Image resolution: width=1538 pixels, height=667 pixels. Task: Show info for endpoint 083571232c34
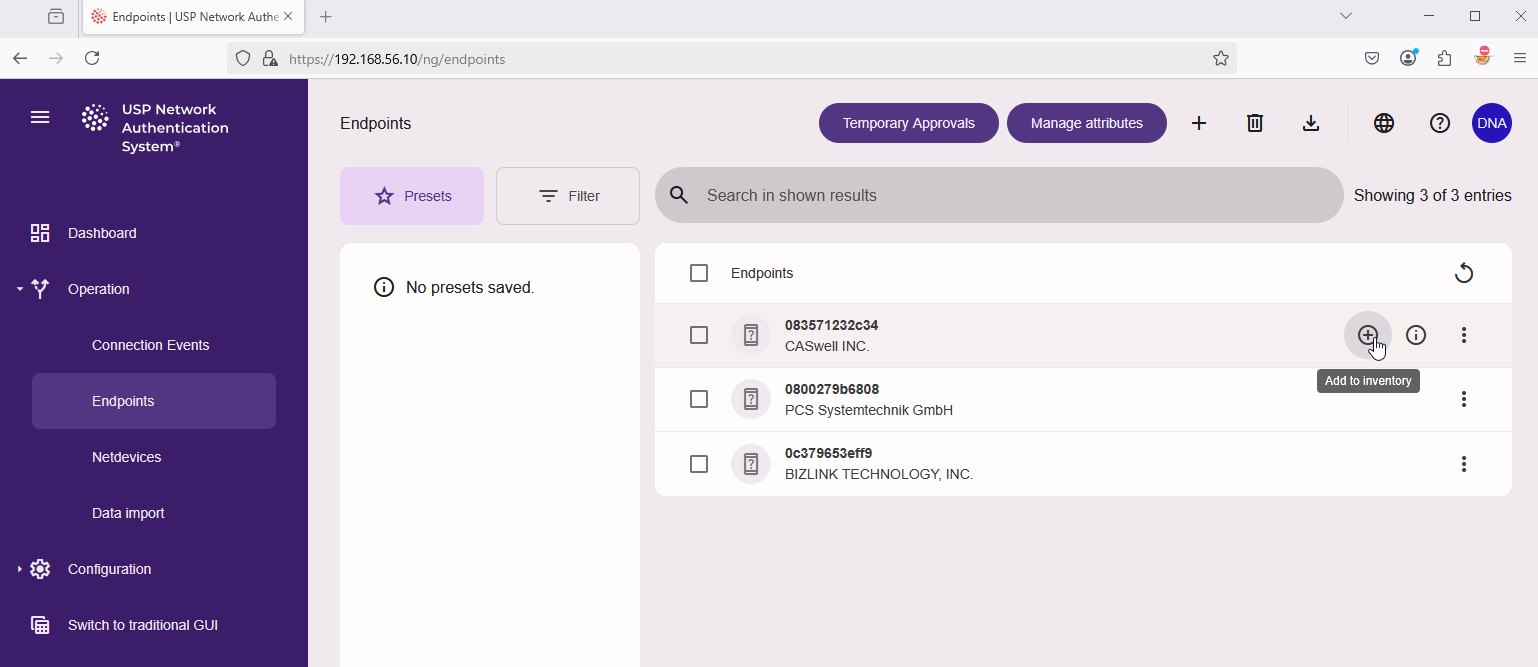click(x=1416, y=335)
